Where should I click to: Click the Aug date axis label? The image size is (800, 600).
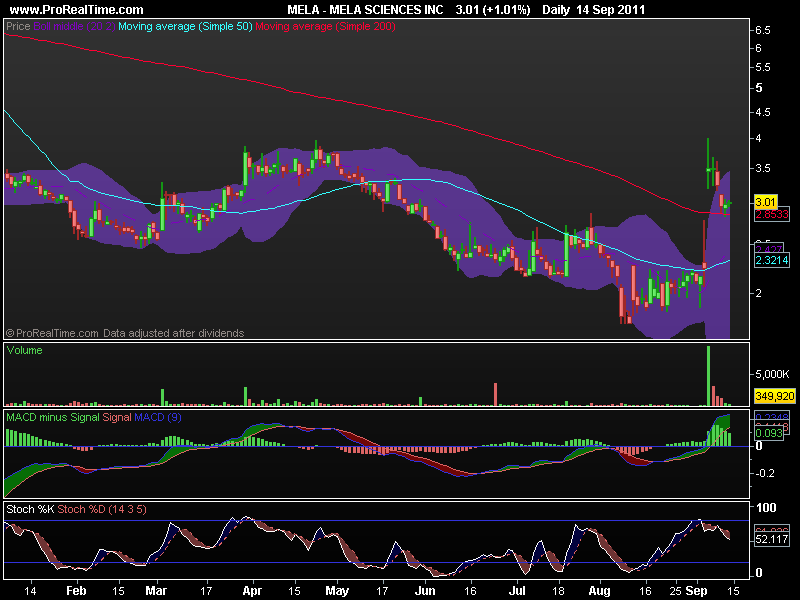click(x=599, y=591)
